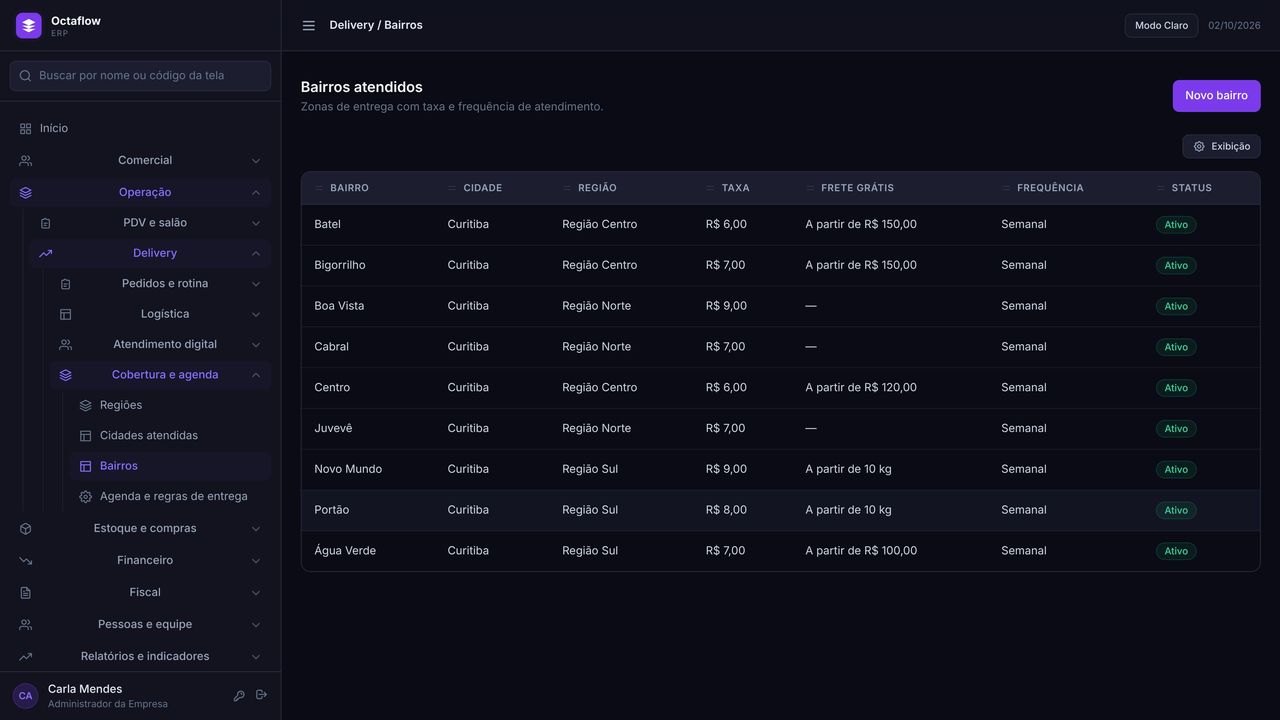Open Atendimento digital menu
This screenshot has width=1280, height=720.
tap(160, 345)
